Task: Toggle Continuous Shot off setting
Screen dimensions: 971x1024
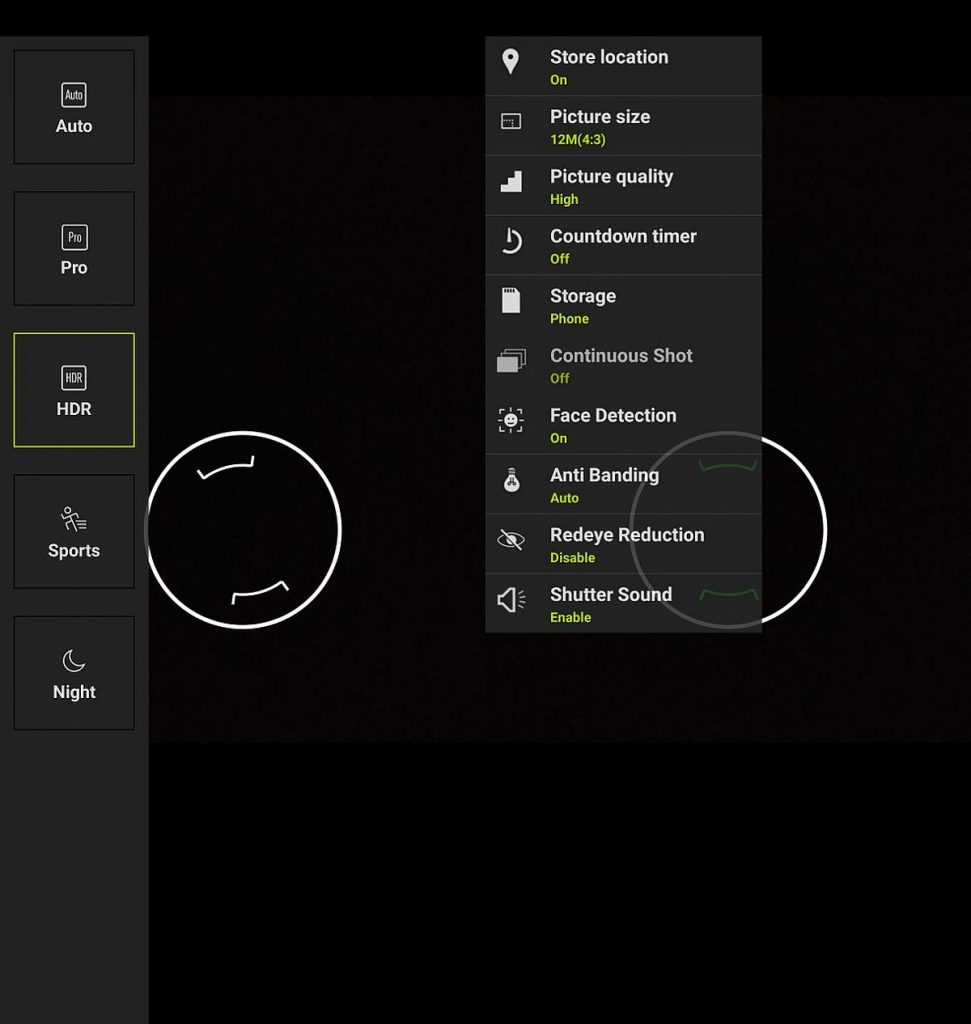Action: click(x=624, y=365)
